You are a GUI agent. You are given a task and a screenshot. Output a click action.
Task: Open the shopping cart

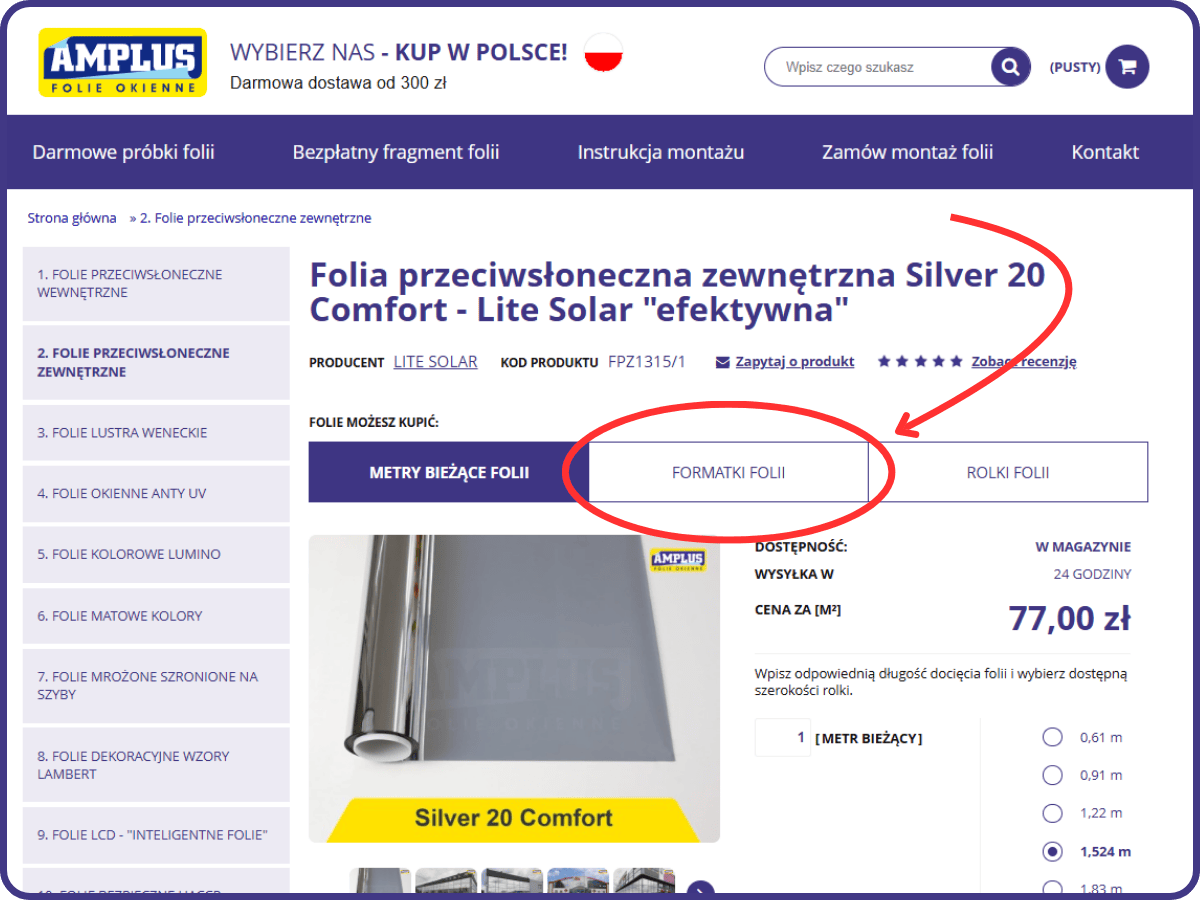point(1127,66)
